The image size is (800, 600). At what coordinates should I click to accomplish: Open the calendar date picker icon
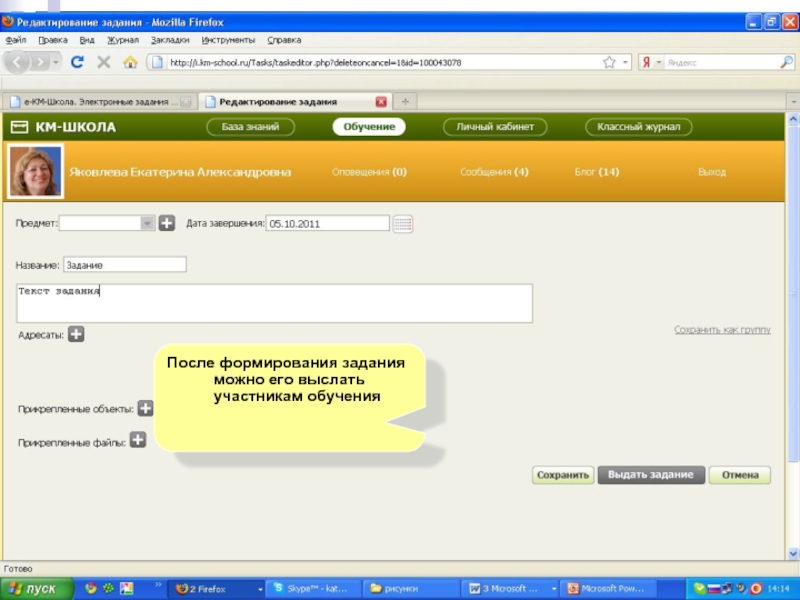click(x=403, y=224)
